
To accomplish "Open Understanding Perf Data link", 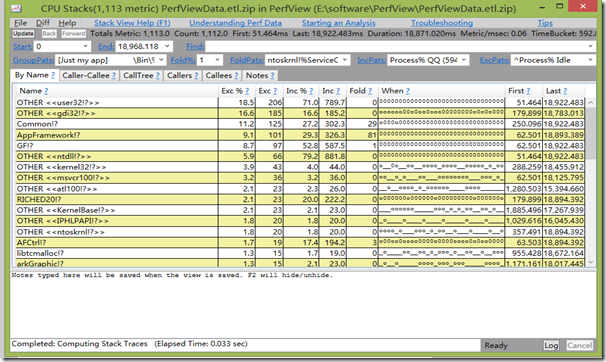I will pyautogui.click(x=235, y=23).
